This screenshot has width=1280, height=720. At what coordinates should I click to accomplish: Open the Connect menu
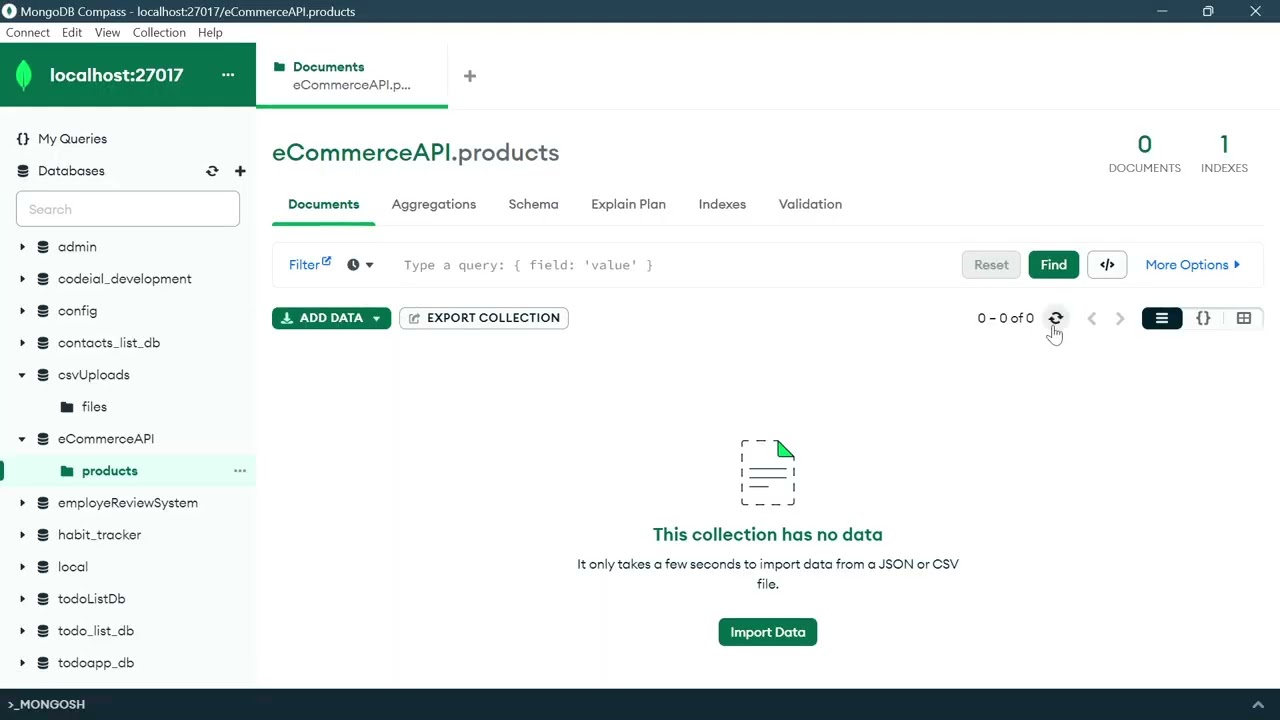(x=28, y=32)
